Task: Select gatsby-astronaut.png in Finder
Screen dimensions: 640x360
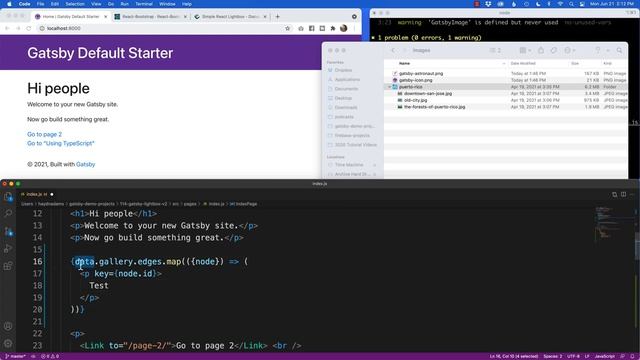Action: tap(421, 73)
